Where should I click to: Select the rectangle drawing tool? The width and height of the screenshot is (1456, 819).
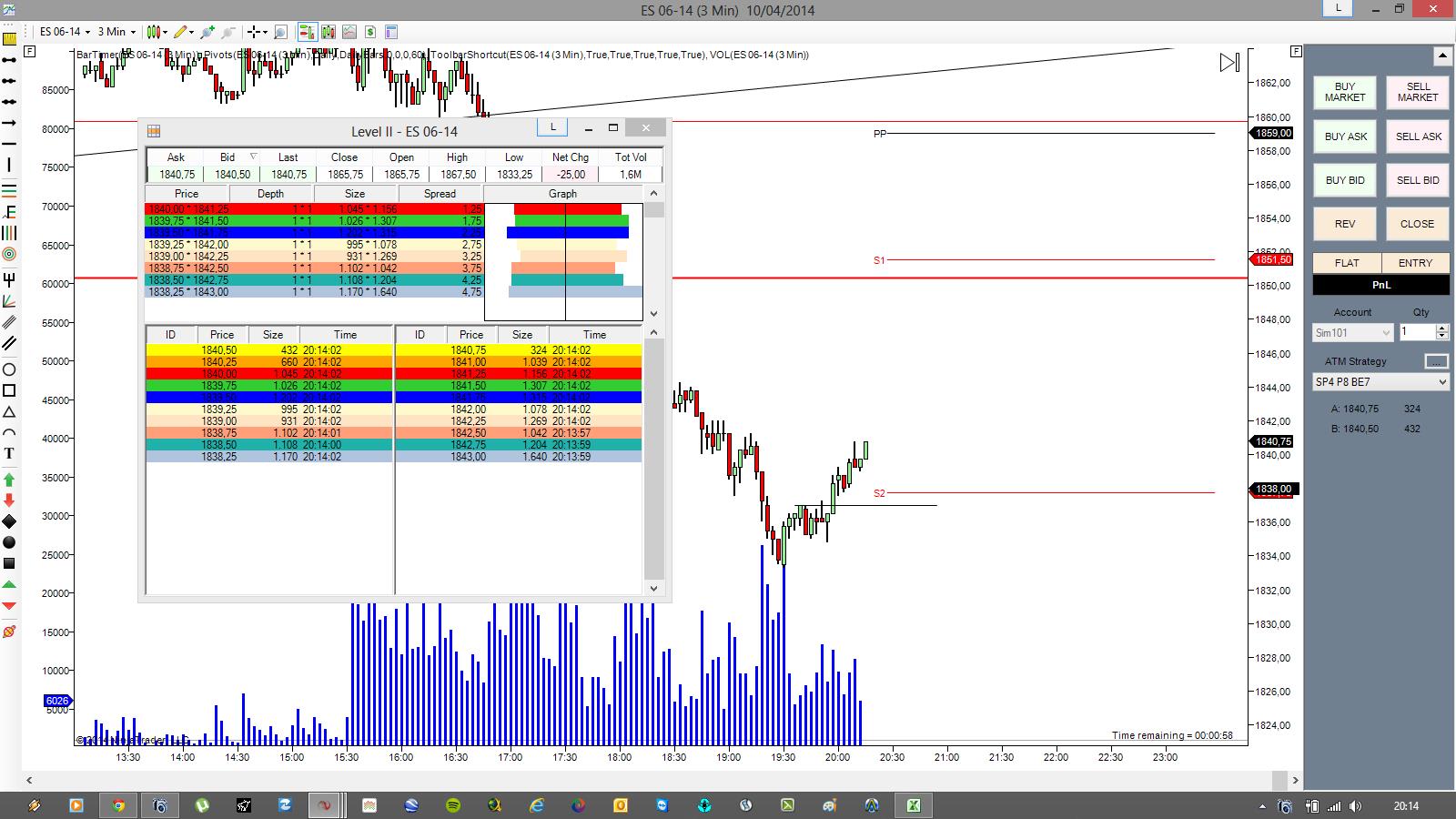(x=9, y=390)
